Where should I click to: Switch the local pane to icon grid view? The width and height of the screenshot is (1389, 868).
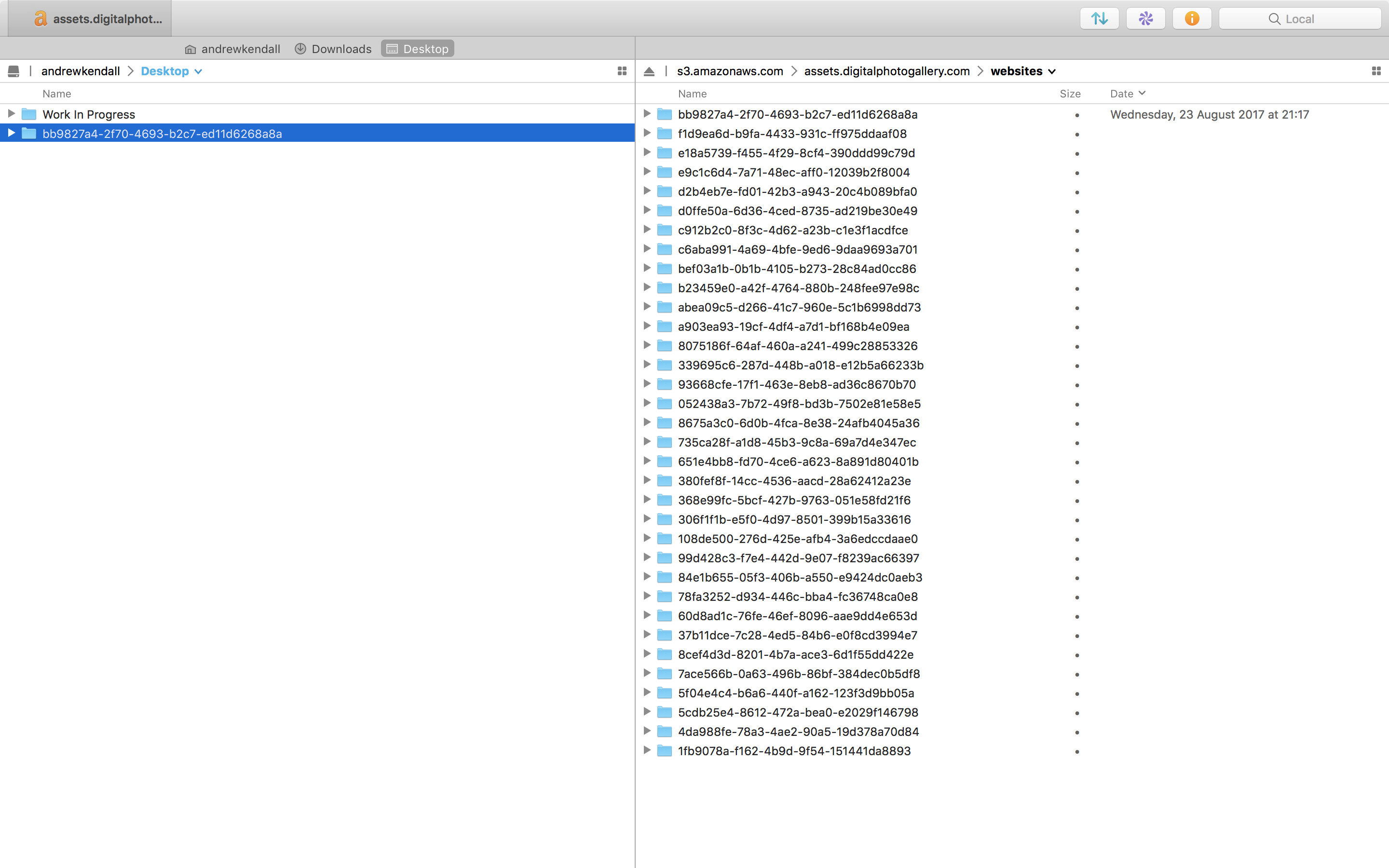[x=622, y=71]
